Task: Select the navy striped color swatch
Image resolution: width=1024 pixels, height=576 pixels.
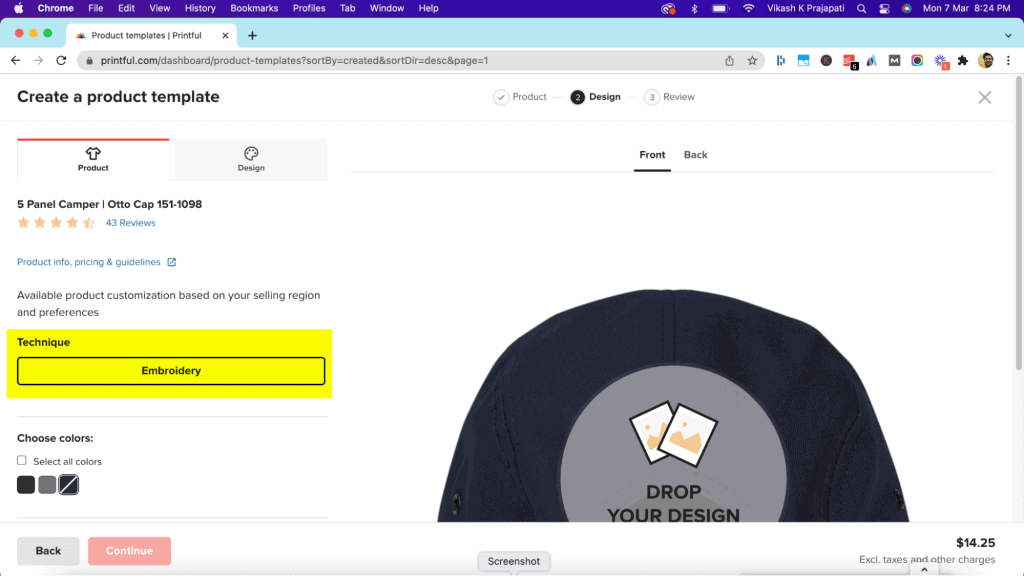Action: pyautogui.click(x=68, y=484)
